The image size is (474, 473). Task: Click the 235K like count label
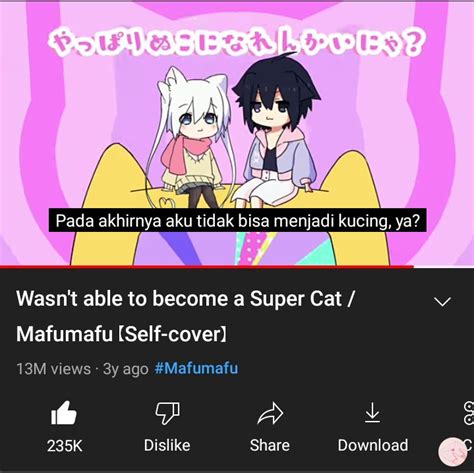pyautogui.click(x=65, y=446)
